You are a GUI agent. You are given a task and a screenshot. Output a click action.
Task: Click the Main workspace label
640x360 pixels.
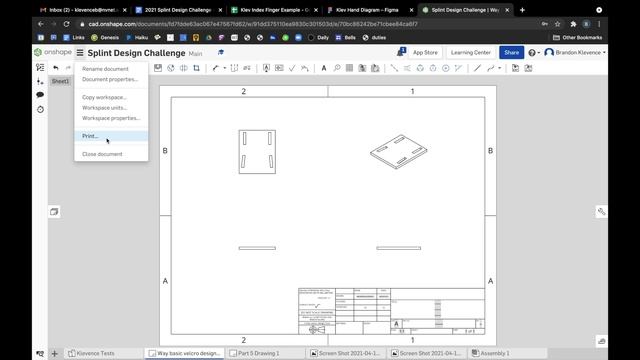click(196, 53)
